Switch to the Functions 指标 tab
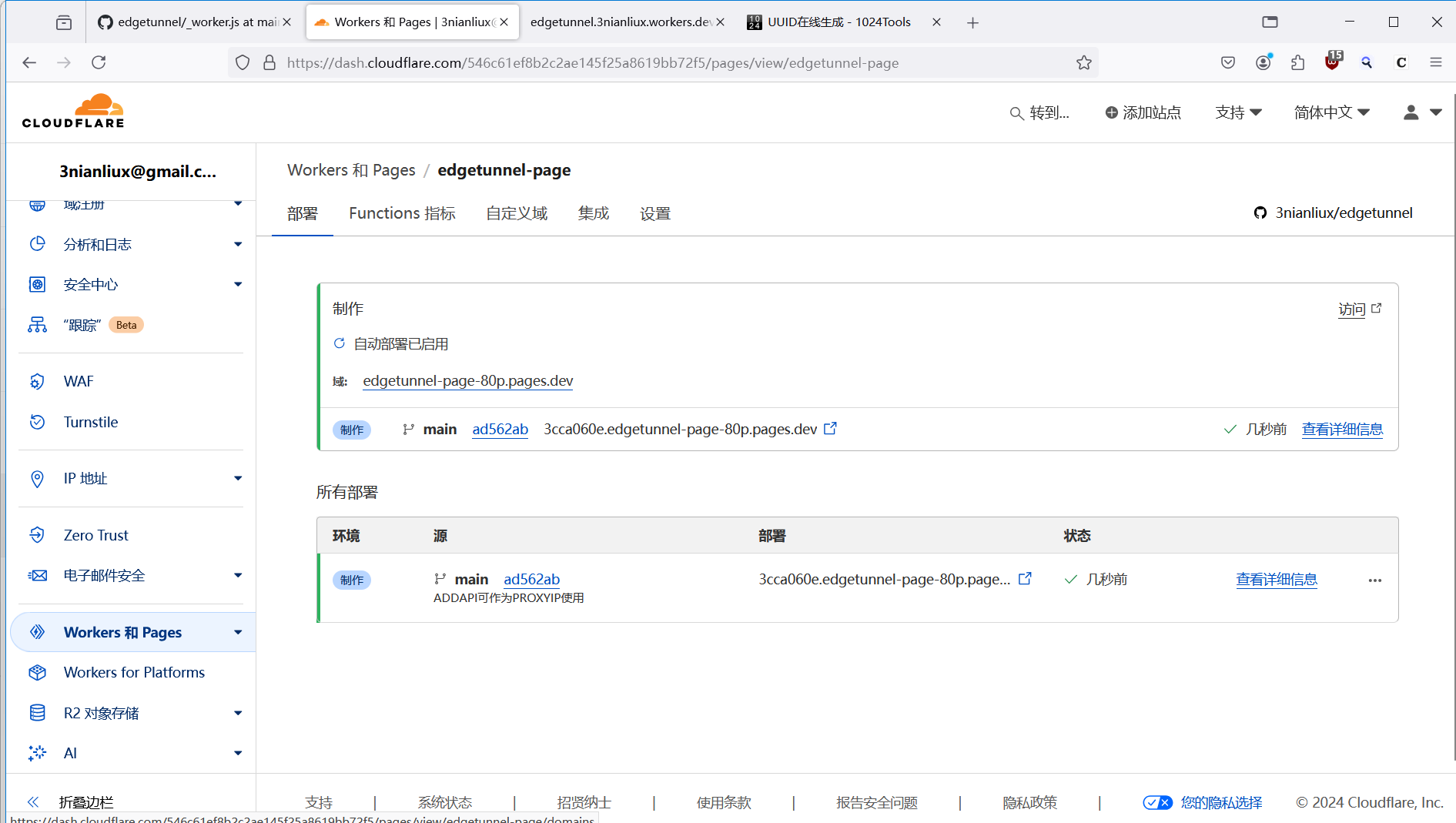This screenshot has height=823, width=1456. 402,213
